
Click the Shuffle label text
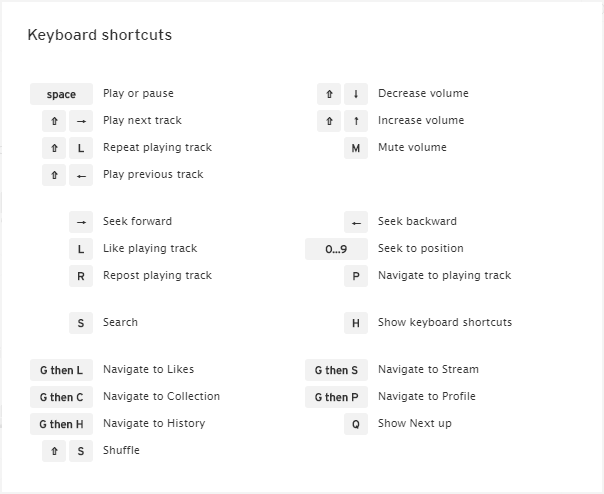pyautogui.click(x=121, y=450)
